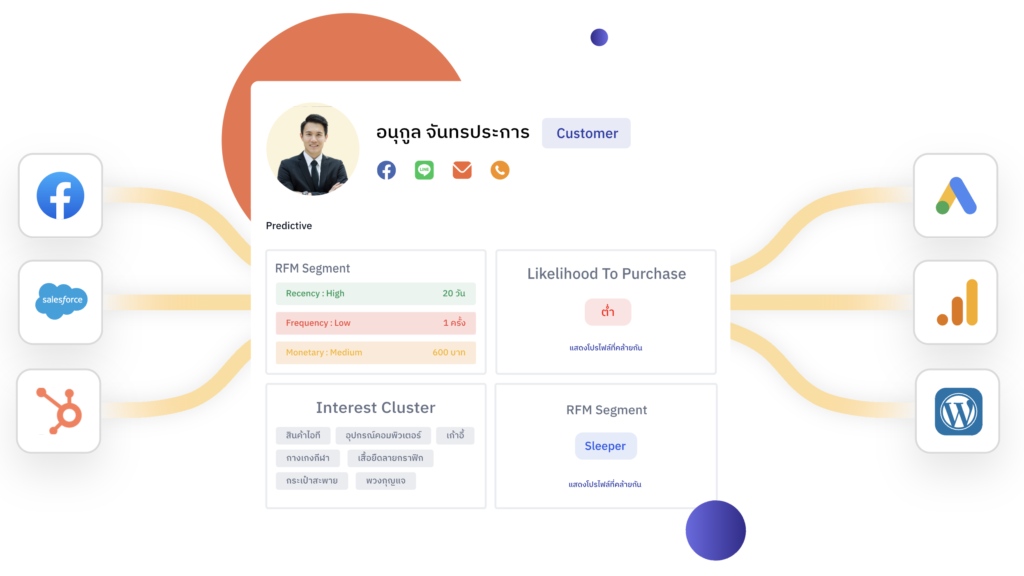The width and height of the screenshot is (1024, 576).
Task: Select the Recency : High row
Action: [x=375, y=294]
